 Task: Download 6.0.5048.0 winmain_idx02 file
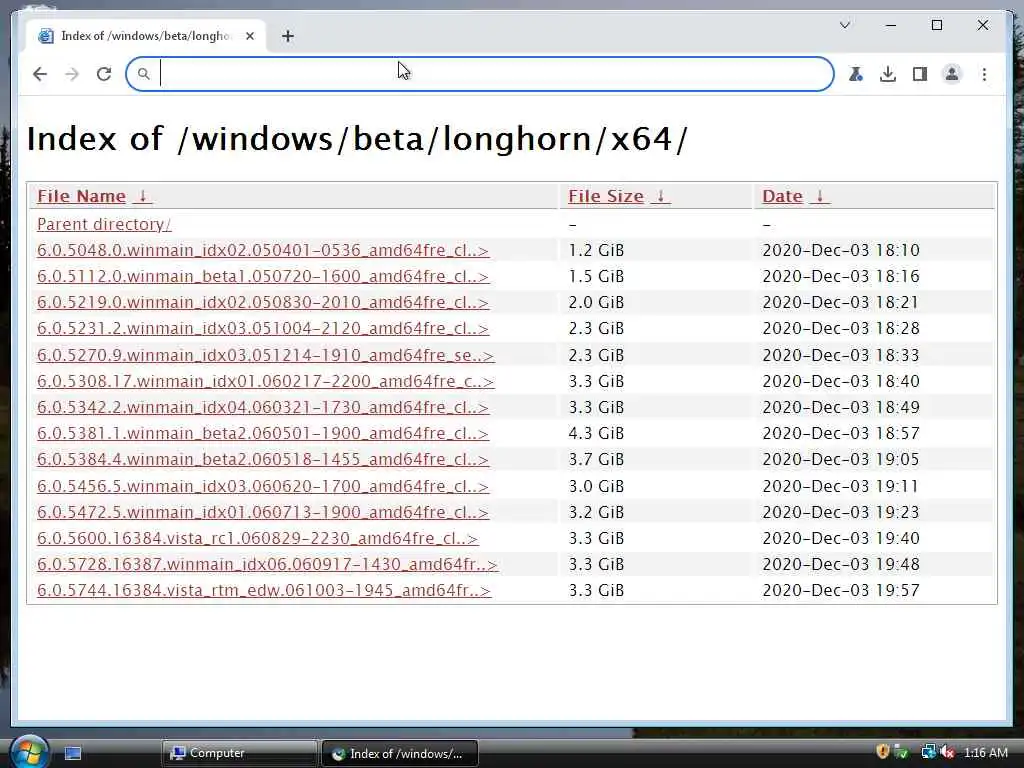click(x=263, y=250)
